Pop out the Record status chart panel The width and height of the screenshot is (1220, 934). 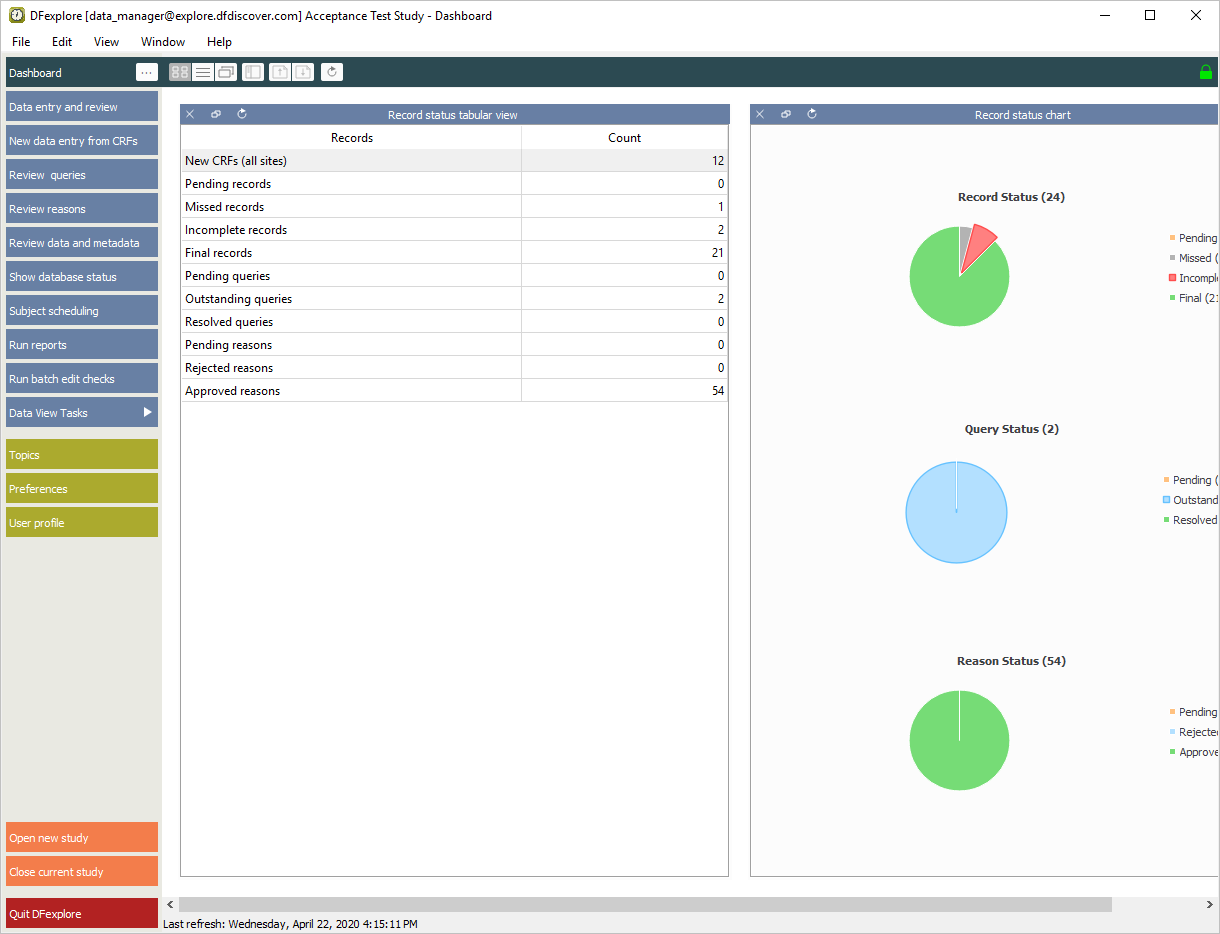point(786,114)
